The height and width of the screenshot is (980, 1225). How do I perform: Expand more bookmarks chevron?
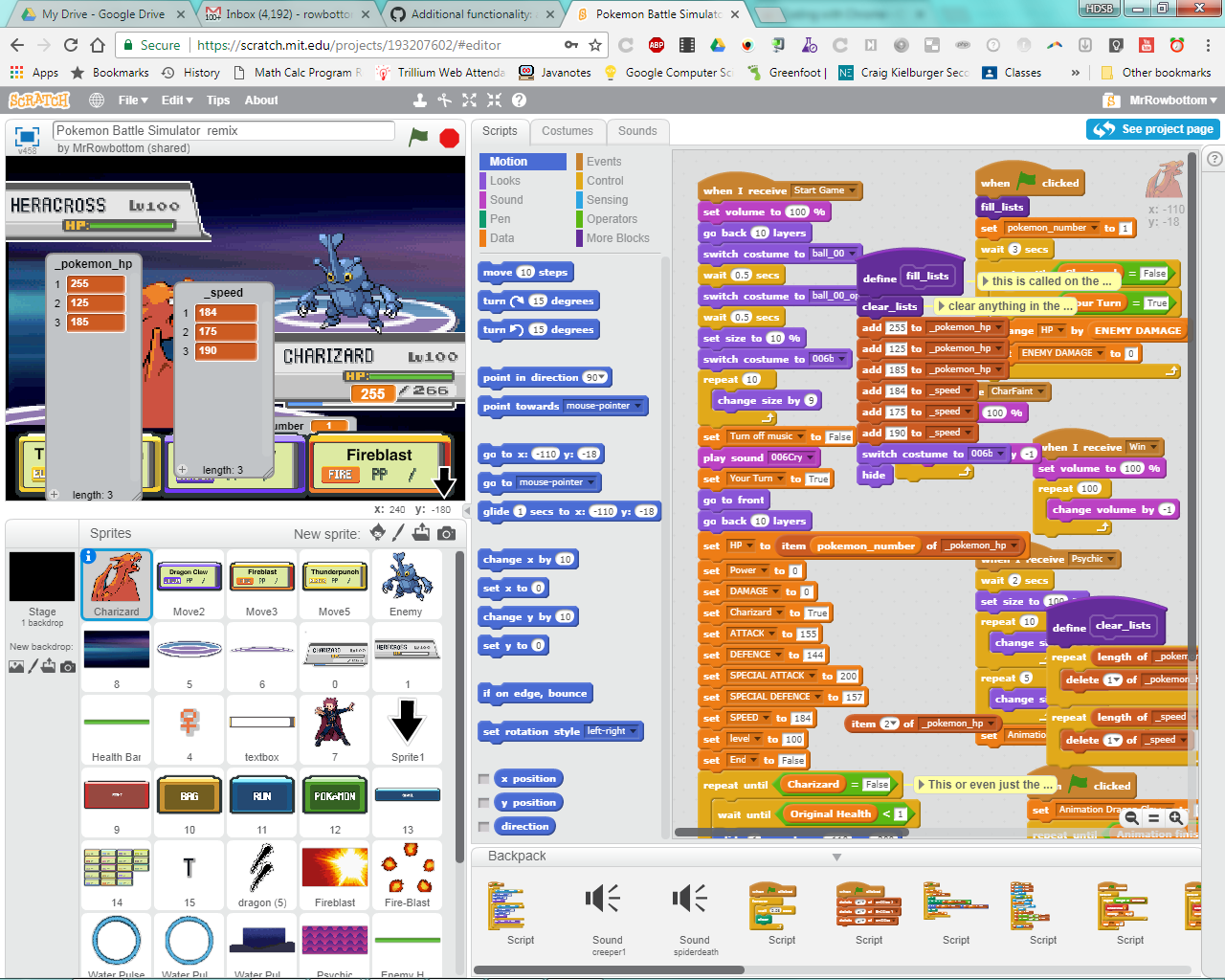(x=1075, y=72)
